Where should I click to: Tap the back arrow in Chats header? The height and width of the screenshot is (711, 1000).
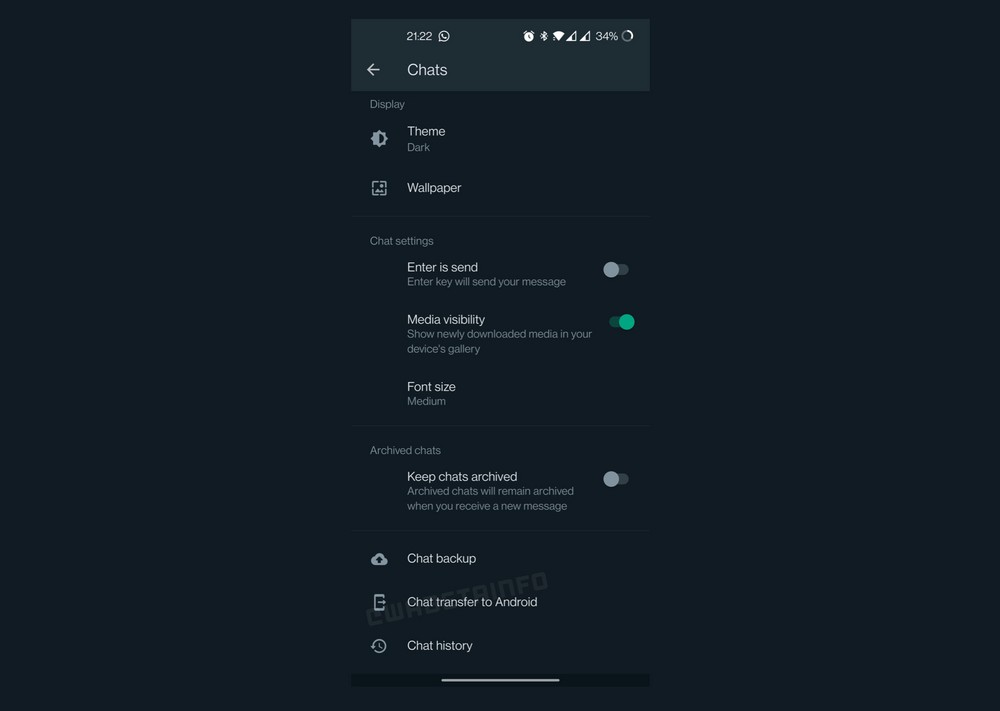373,70
